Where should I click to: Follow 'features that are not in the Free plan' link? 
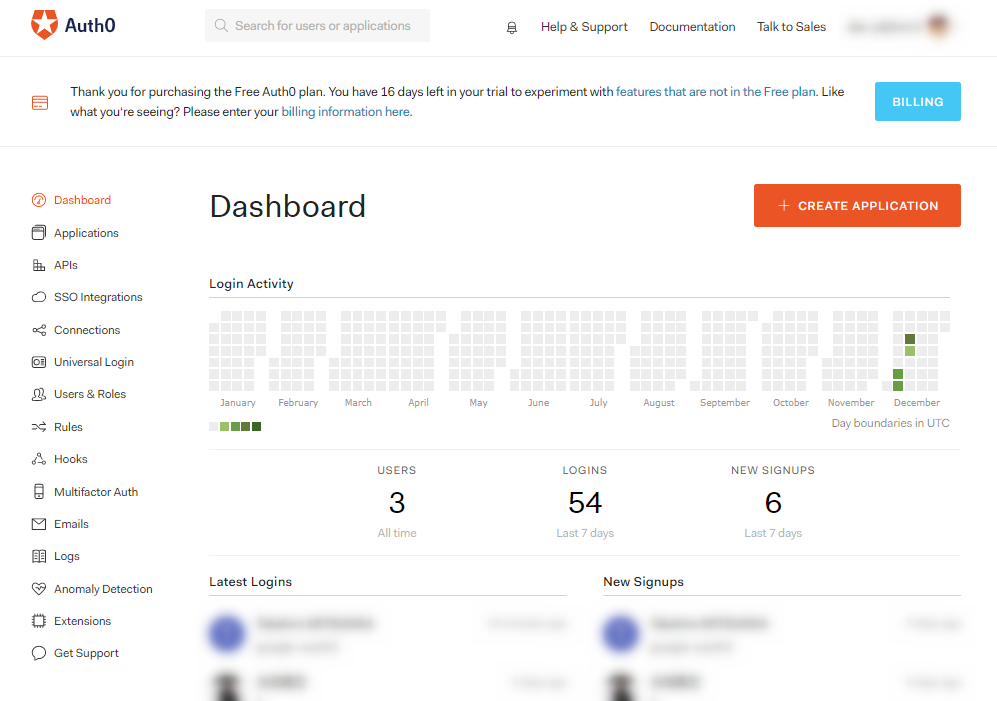(715, 92)
